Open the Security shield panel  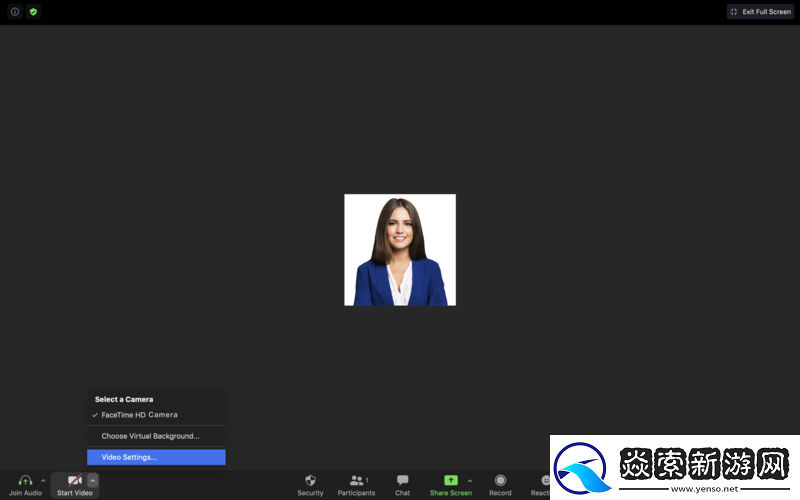[x=310, y=481]
